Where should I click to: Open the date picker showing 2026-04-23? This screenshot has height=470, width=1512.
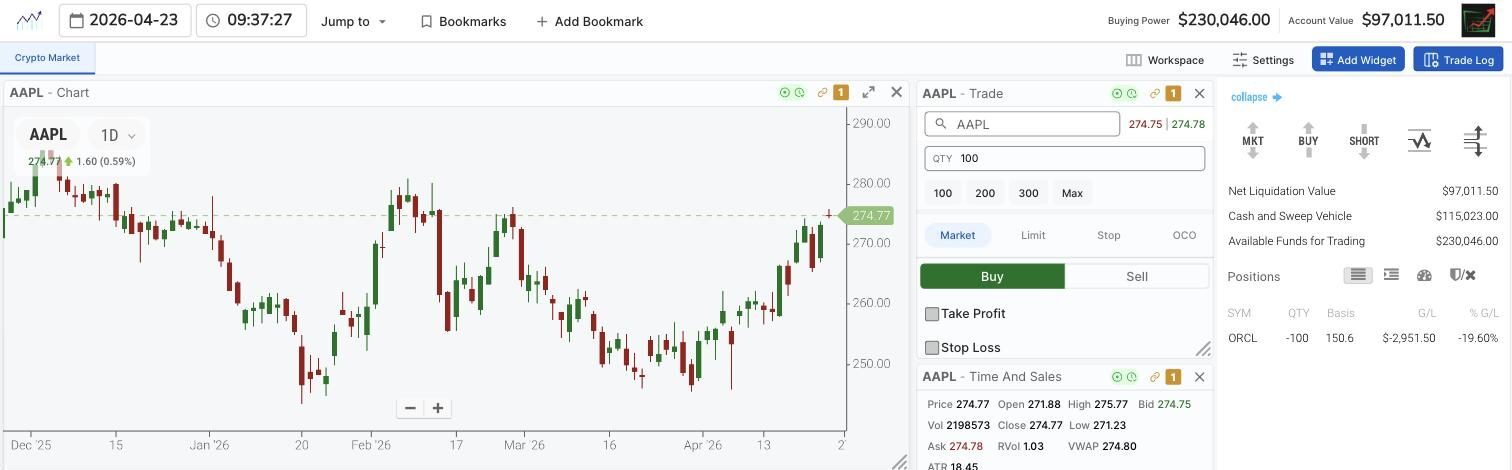point(125,20)
